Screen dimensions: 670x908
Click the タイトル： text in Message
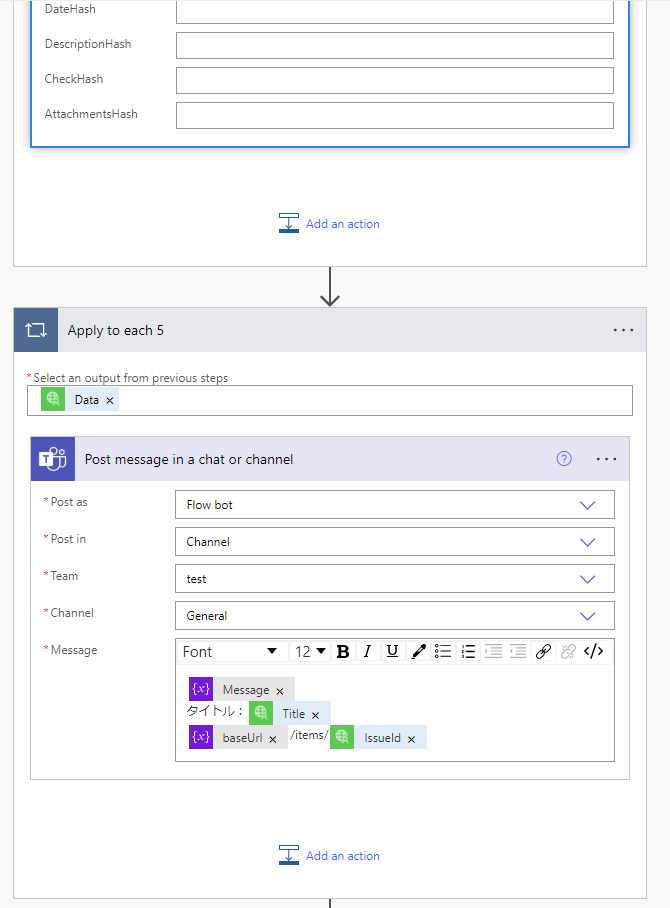pyautogui.click(x=214, y=711)
